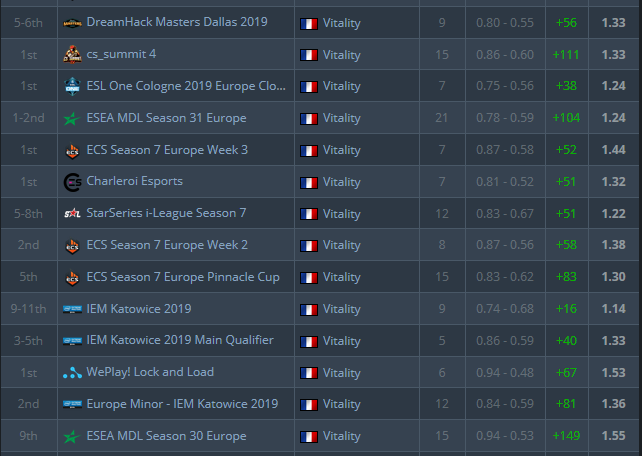Open the cs_summit 4 event page

(x=121, y=54)
